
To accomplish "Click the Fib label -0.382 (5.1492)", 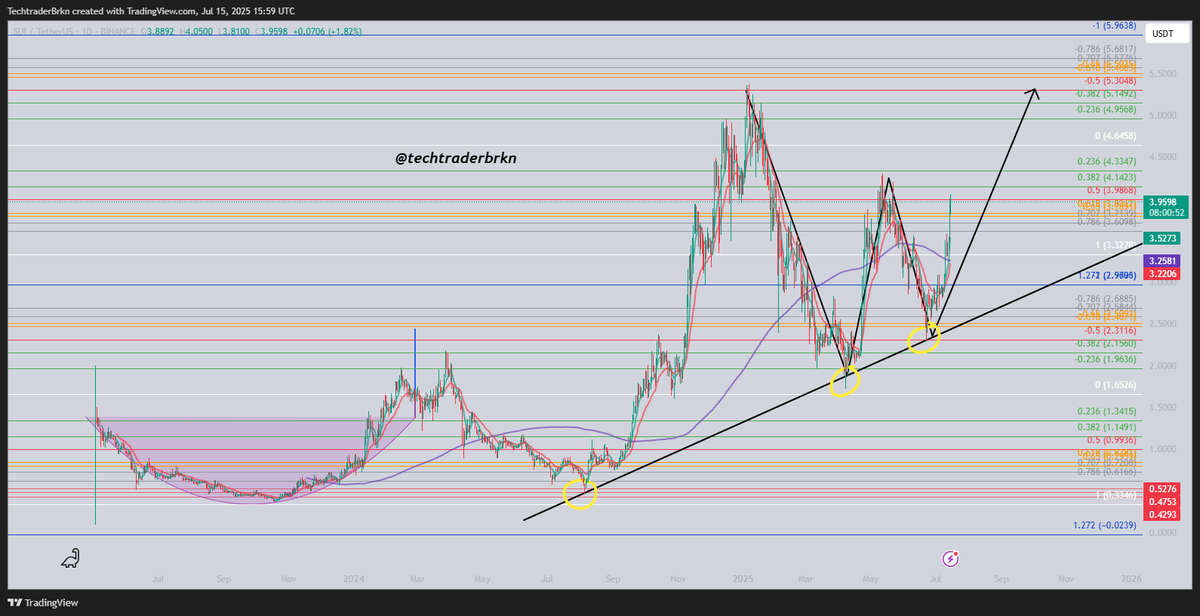I will 1108,93.
